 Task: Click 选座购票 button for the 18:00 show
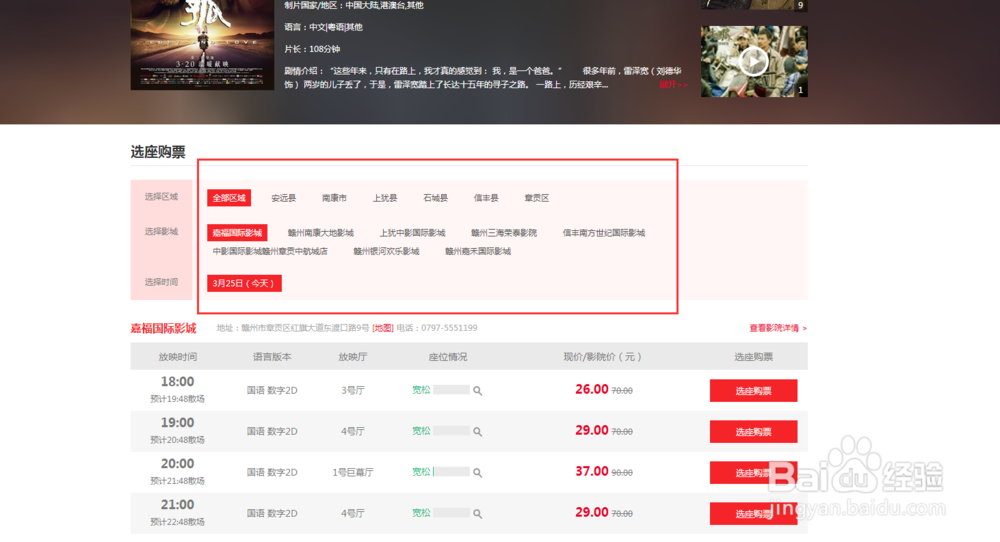753,391
